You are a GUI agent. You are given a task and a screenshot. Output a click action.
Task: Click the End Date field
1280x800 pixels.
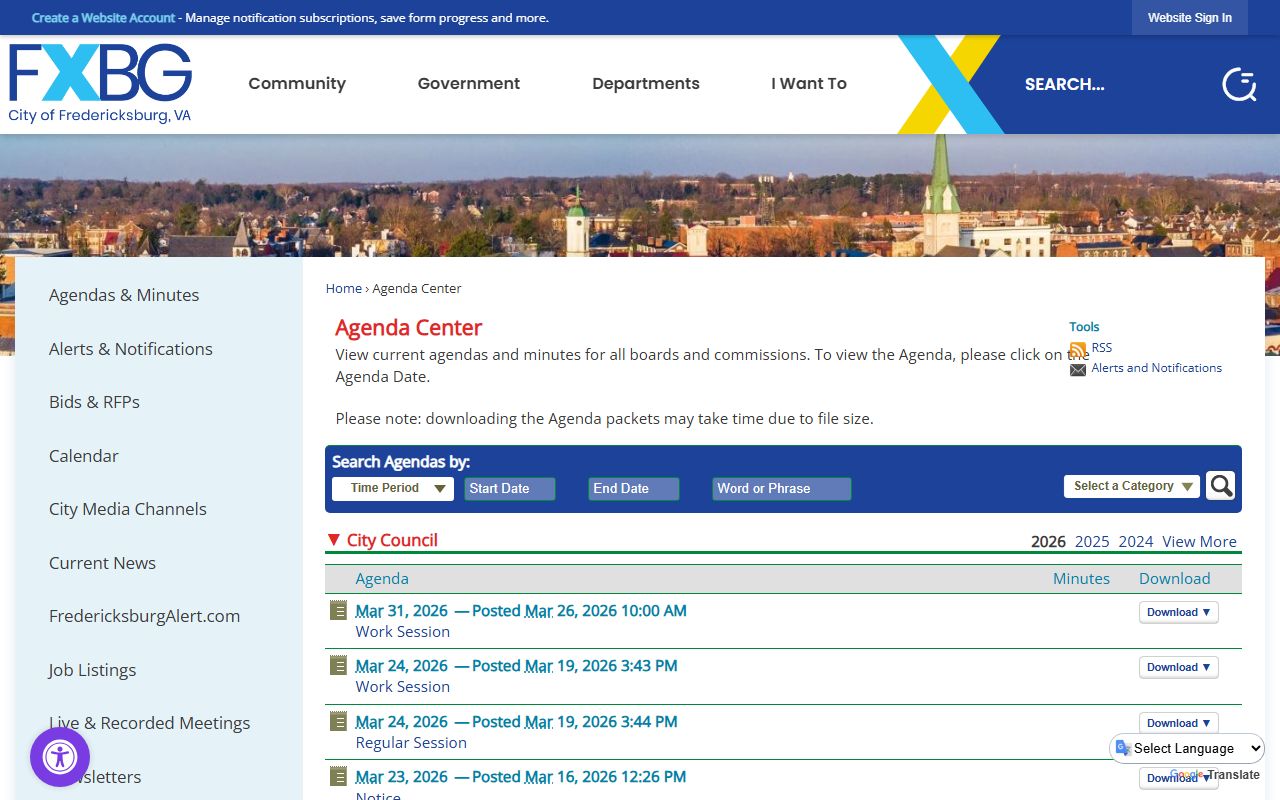634,489
